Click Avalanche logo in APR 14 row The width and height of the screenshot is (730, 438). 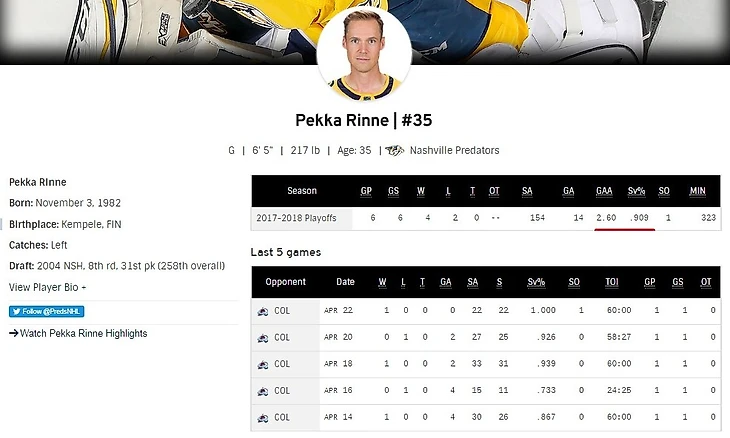pos(263,418)
